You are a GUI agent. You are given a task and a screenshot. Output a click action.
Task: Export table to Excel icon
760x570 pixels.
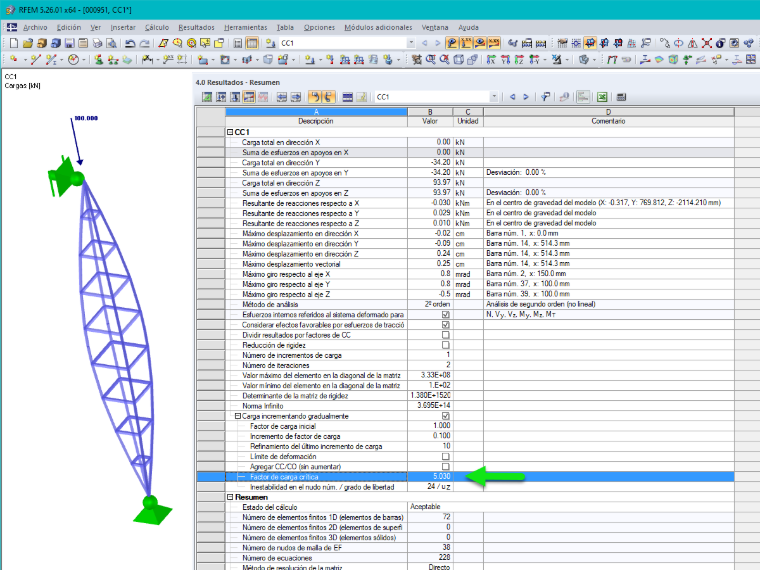pyautogui.click(x=602, y=97)
